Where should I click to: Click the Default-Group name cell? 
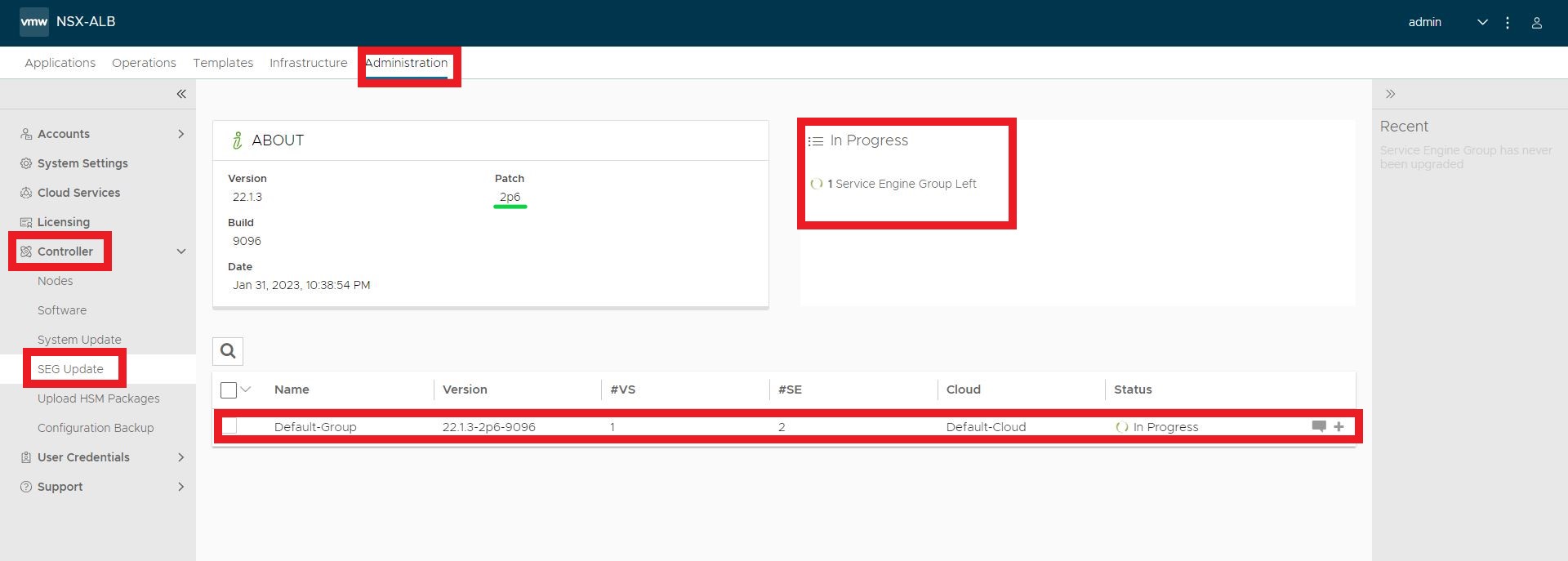click(315, 427)
